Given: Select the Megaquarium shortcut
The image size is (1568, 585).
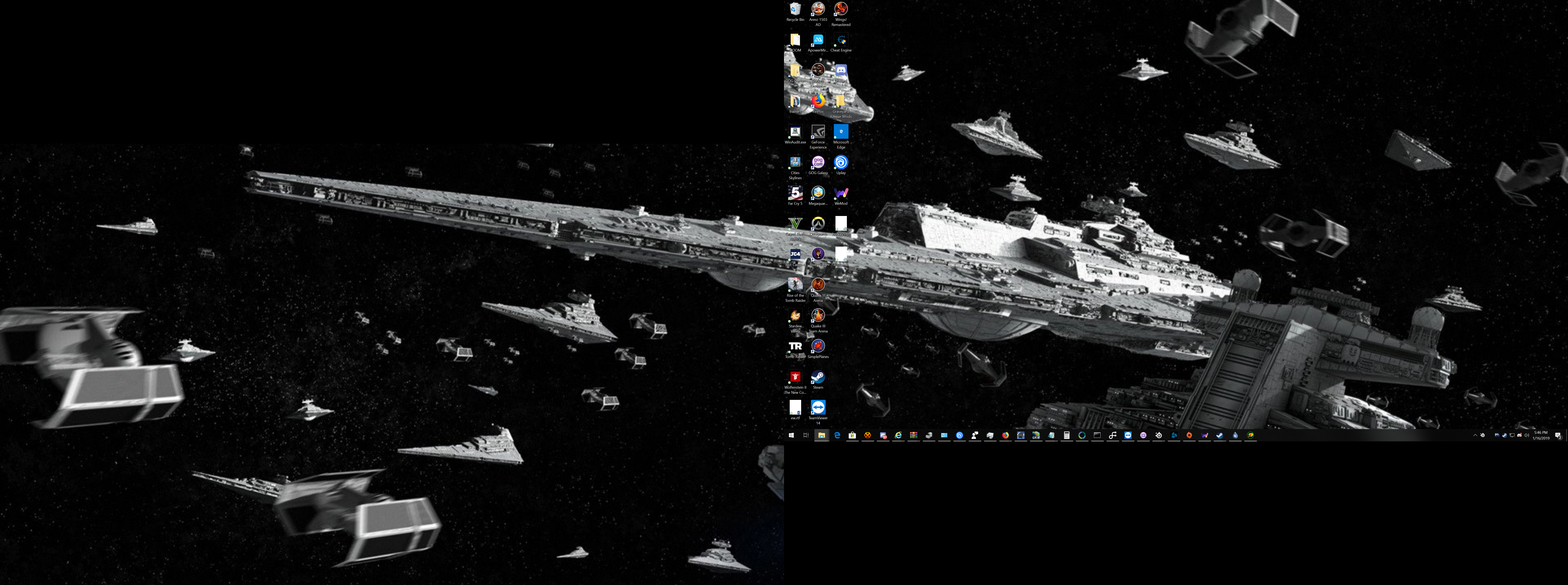Looking at the screenshot, I should [818, 196].
